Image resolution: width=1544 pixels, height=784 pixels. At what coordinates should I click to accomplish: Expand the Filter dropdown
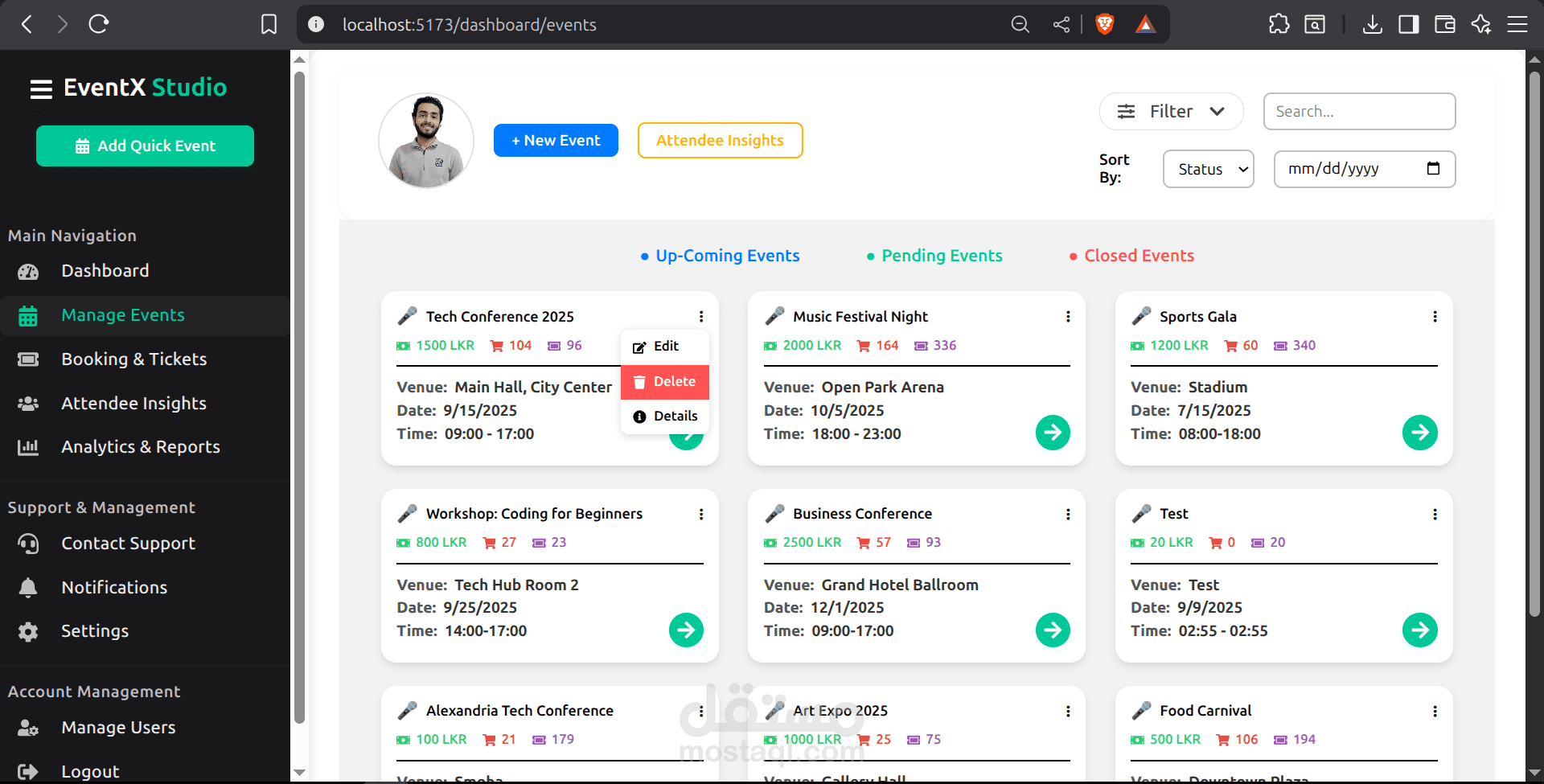[1171, 111]
